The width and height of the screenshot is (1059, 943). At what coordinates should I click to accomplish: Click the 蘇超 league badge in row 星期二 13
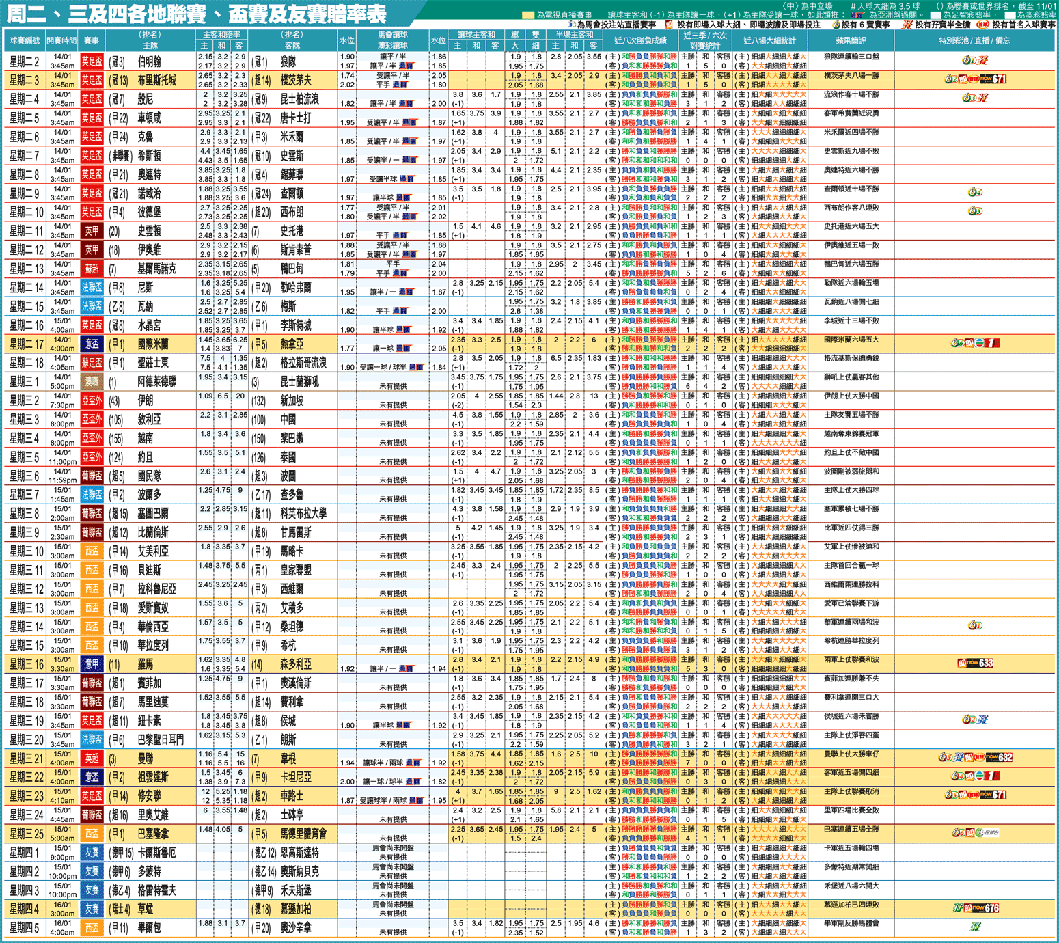pos(92,269)
